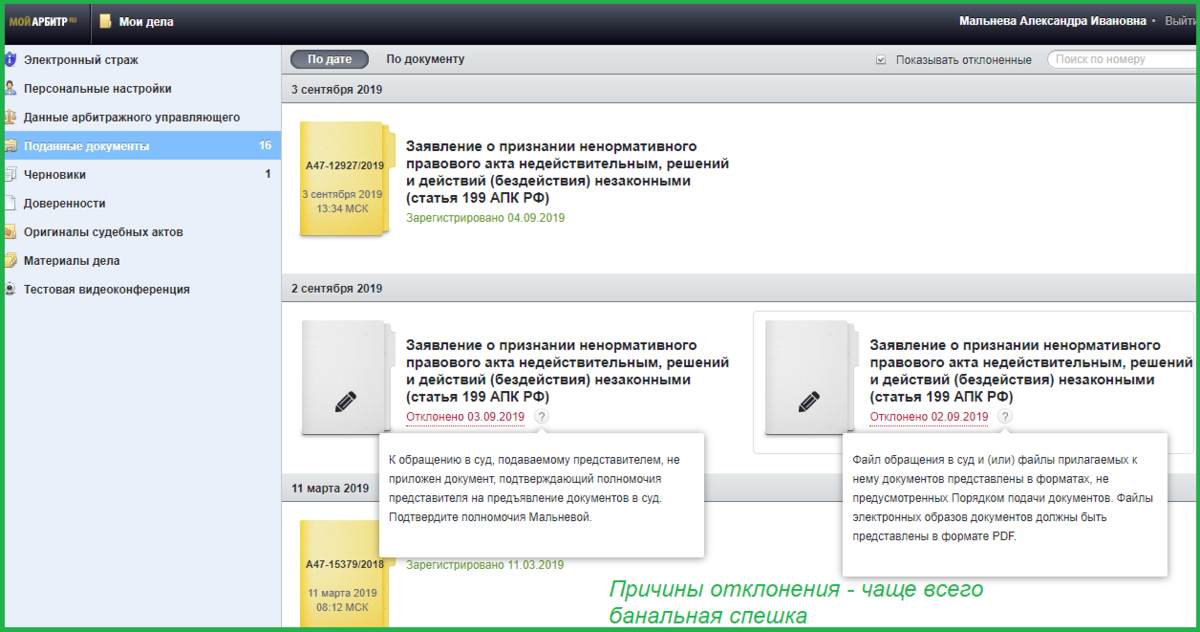Open the Заявление title rejected 03.09.2019
1200x632 pixels.
[567, 371]
